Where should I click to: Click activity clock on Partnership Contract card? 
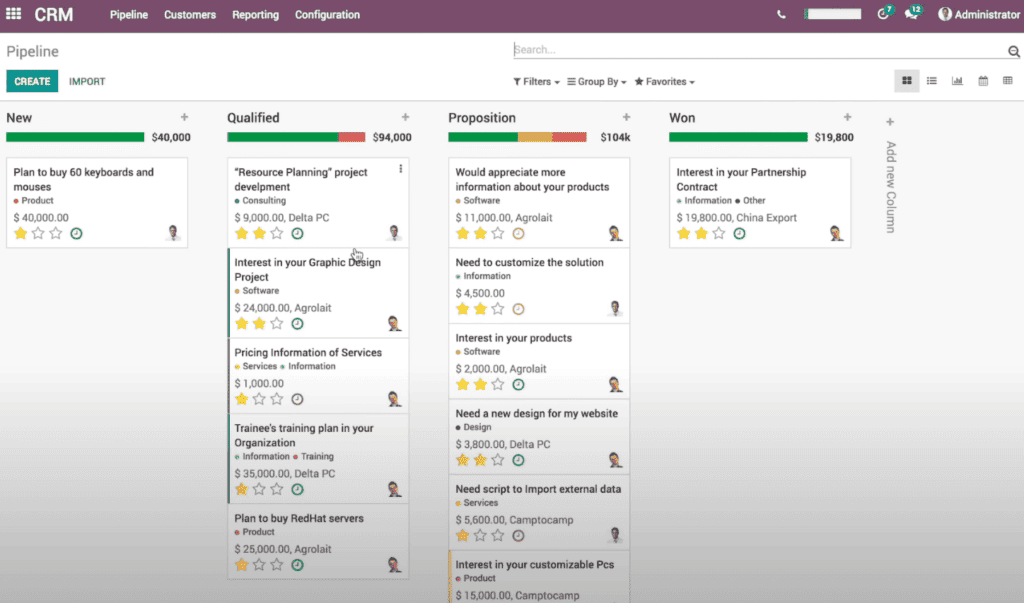[x=739, y=233]
